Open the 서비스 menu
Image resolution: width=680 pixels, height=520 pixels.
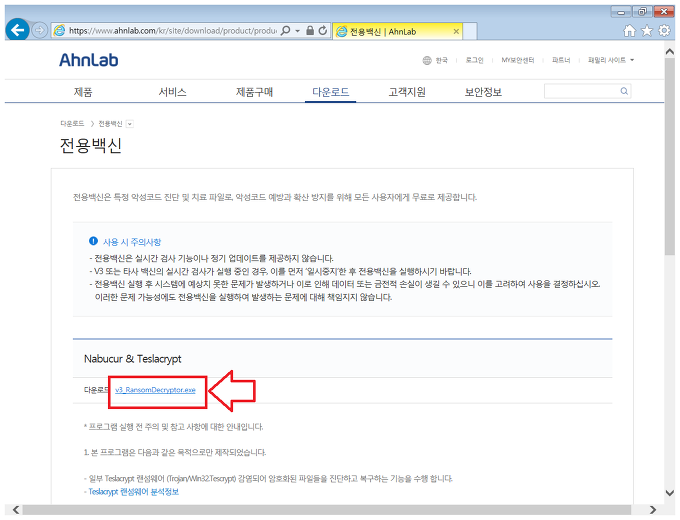click(172, 92)
